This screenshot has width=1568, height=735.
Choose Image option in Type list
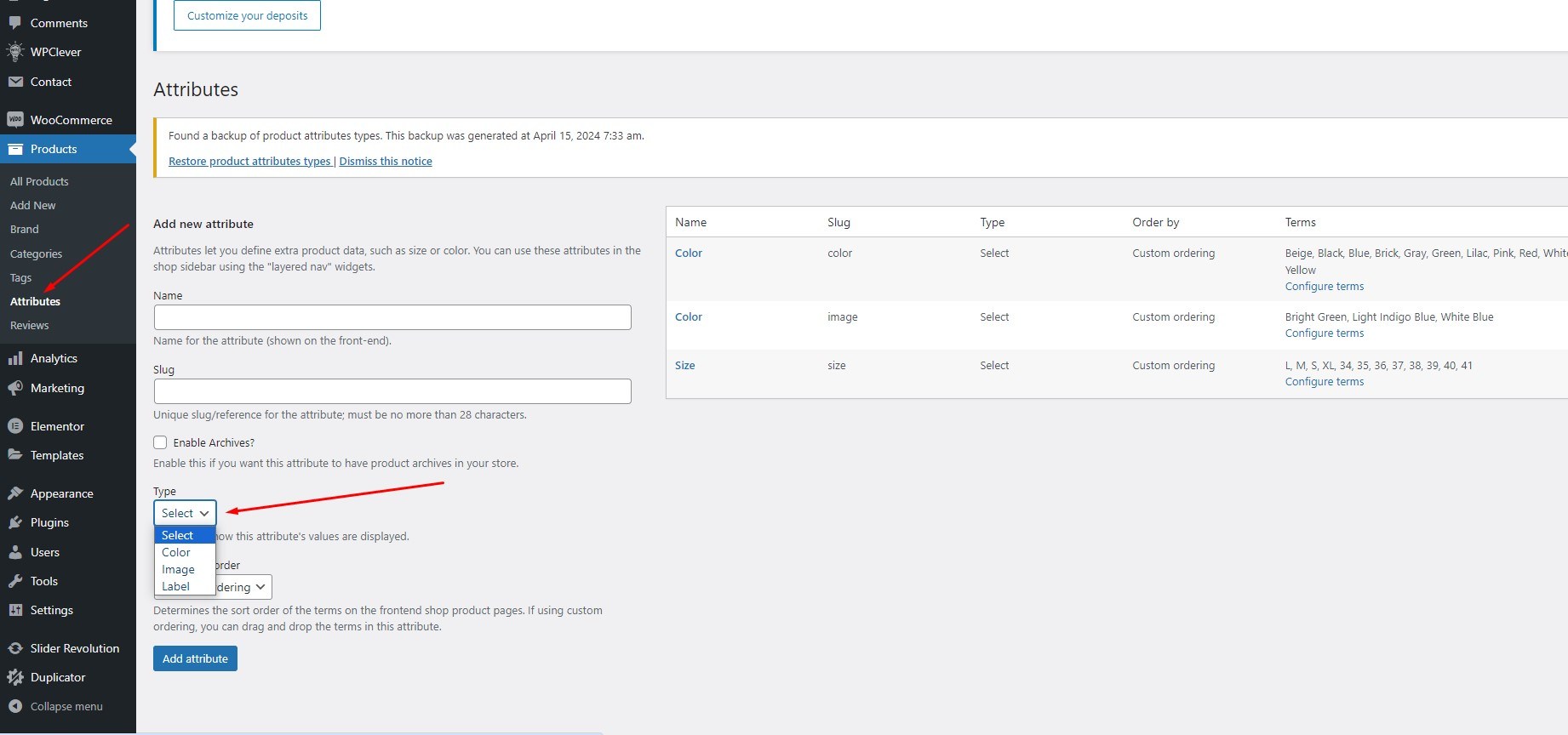pos(178,569)
